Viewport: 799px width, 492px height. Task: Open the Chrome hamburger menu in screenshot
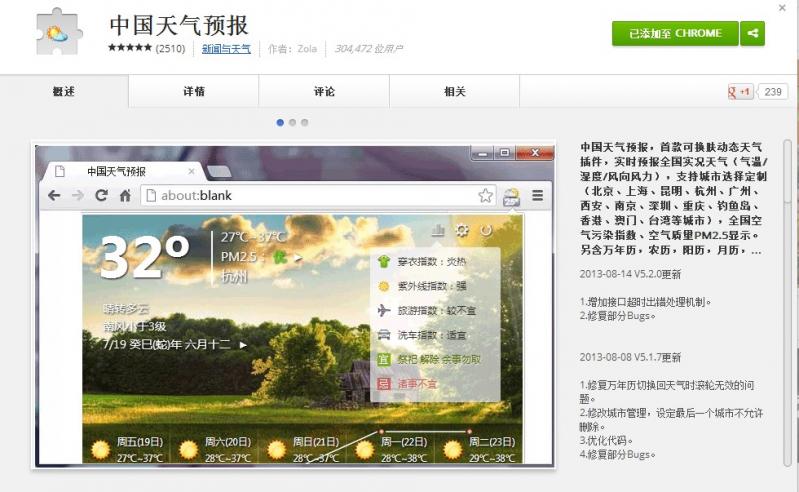pos(537,196)
